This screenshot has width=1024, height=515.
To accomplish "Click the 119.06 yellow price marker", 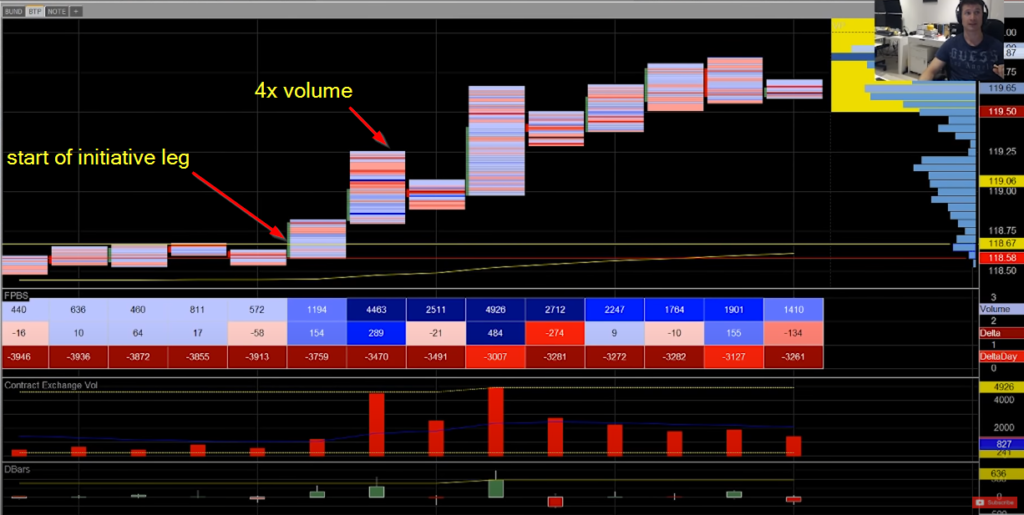I will tap(1001, 181).
